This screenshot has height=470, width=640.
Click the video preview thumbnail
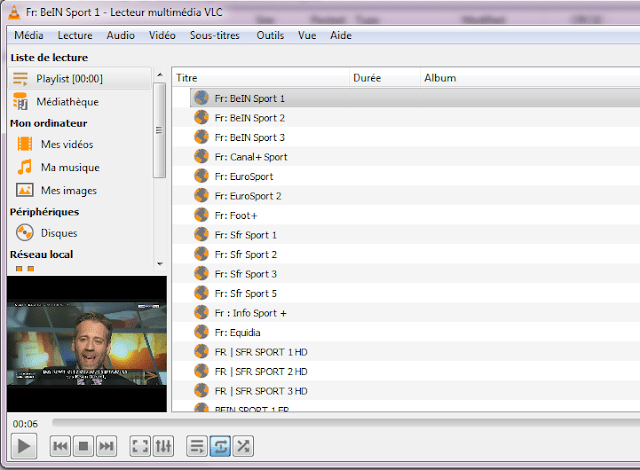[87, 344]
